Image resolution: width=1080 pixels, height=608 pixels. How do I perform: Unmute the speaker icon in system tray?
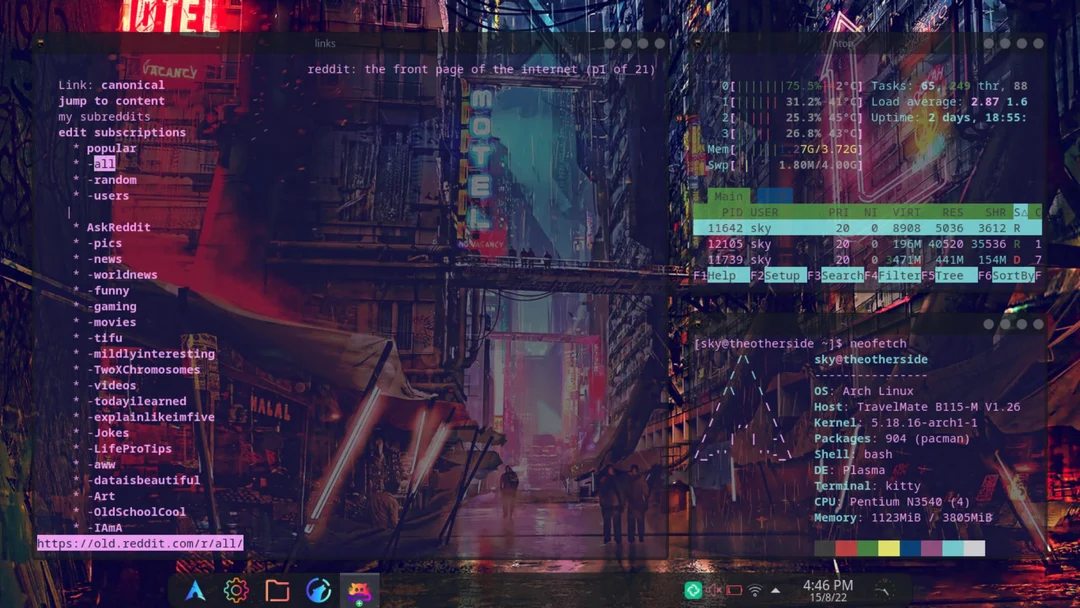click(712, 590)
